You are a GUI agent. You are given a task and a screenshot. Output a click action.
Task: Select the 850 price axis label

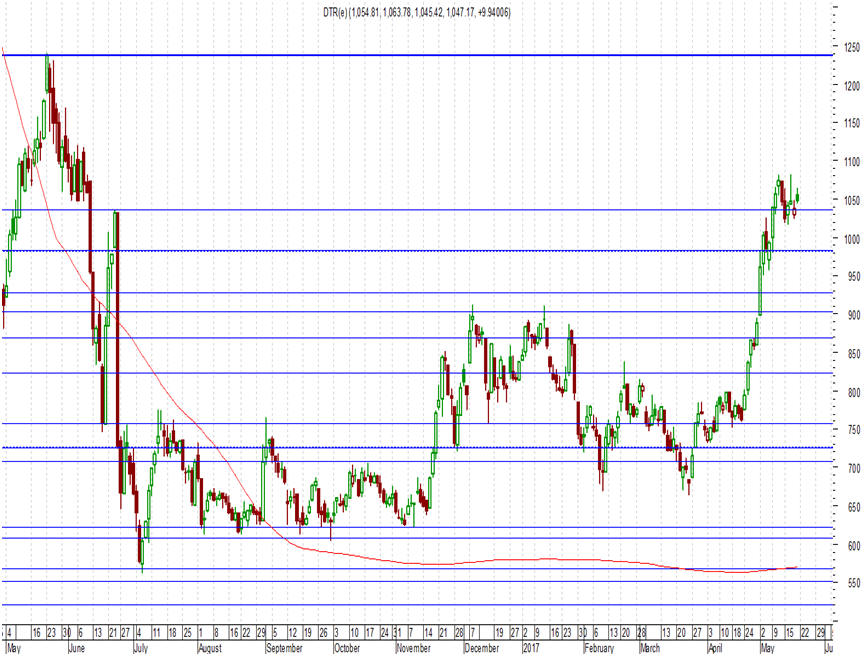tap(854, 354)
